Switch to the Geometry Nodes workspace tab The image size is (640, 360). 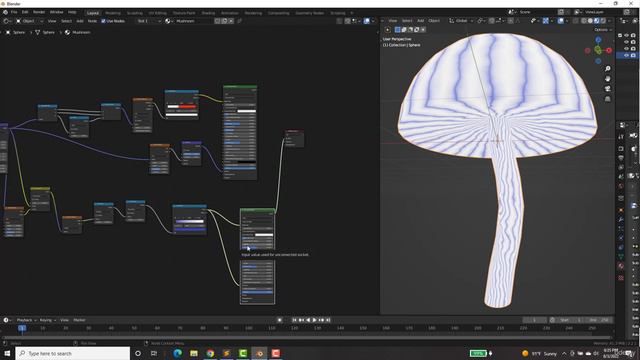310,13
